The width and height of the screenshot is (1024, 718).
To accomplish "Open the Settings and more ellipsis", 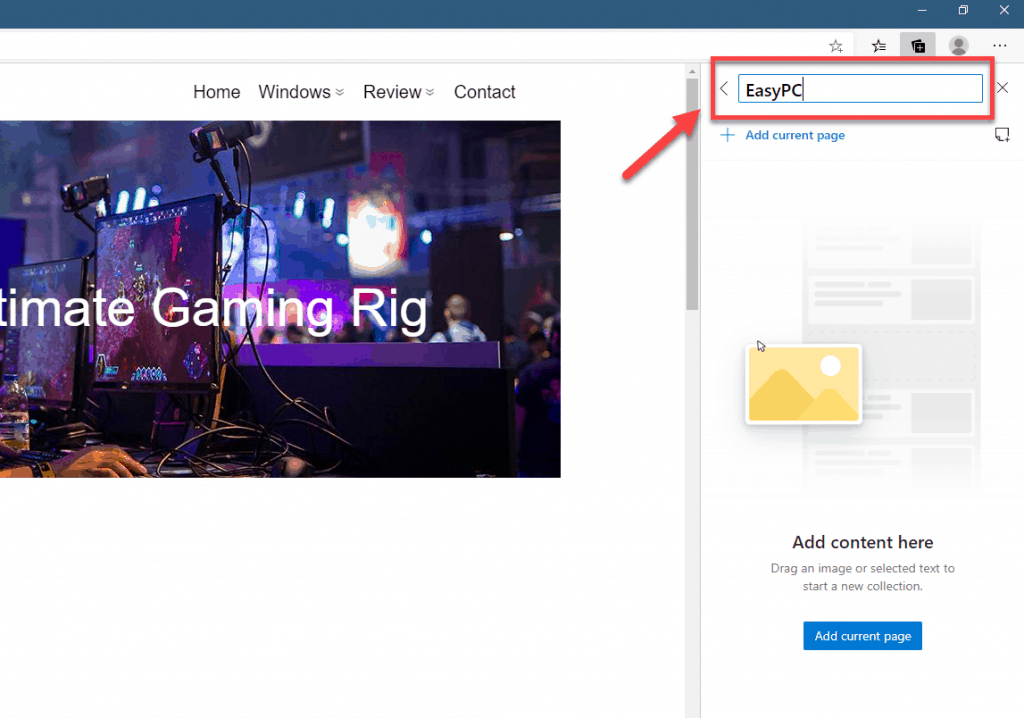I will [x=999, y=45].
